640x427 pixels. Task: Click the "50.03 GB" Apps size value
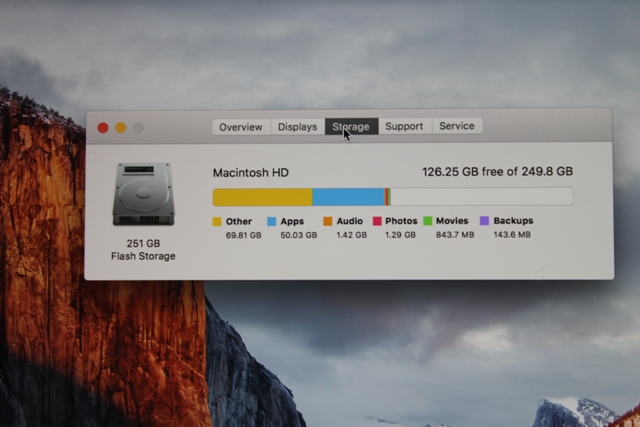click(x=298, y=235)
